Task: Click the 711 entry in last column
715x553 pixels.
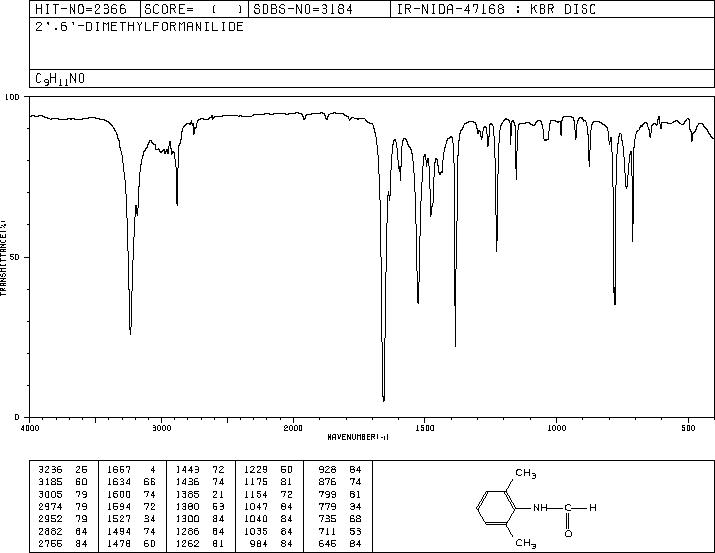Action: [x=327, y=532]
